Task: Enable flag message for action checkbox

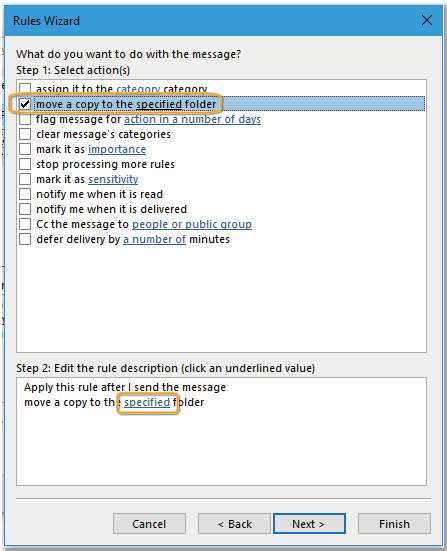Action: [x=25, y=119]
